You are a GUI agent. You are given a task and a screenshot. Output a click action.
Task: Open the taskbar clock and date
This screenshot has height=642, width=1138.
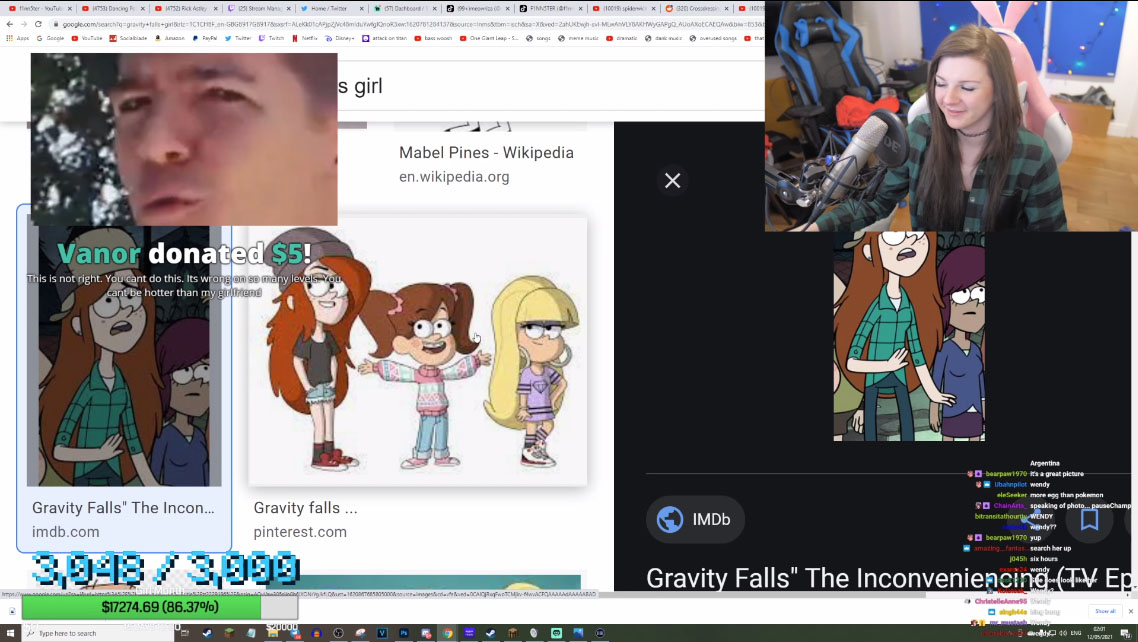(x=1100, y=633)
